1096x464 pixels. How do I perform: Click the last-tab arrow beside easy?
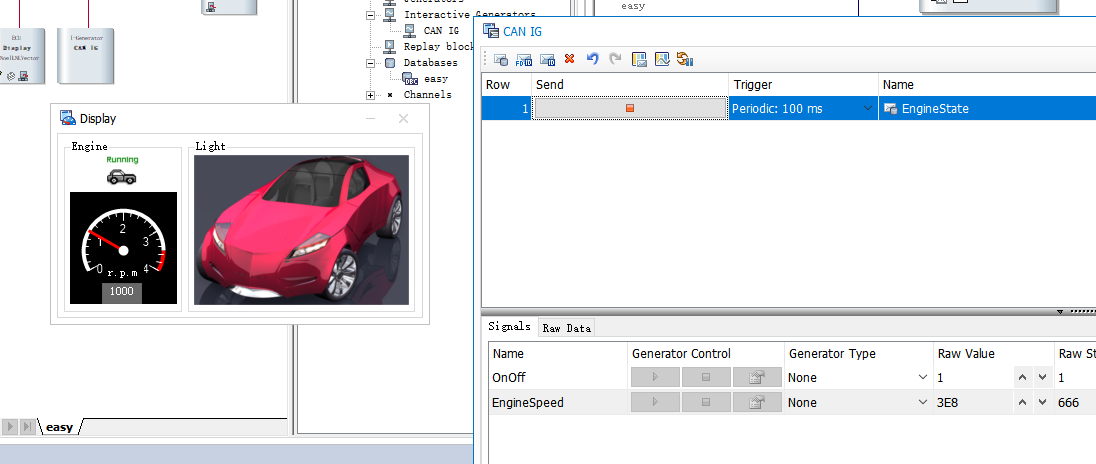(27, 426)
